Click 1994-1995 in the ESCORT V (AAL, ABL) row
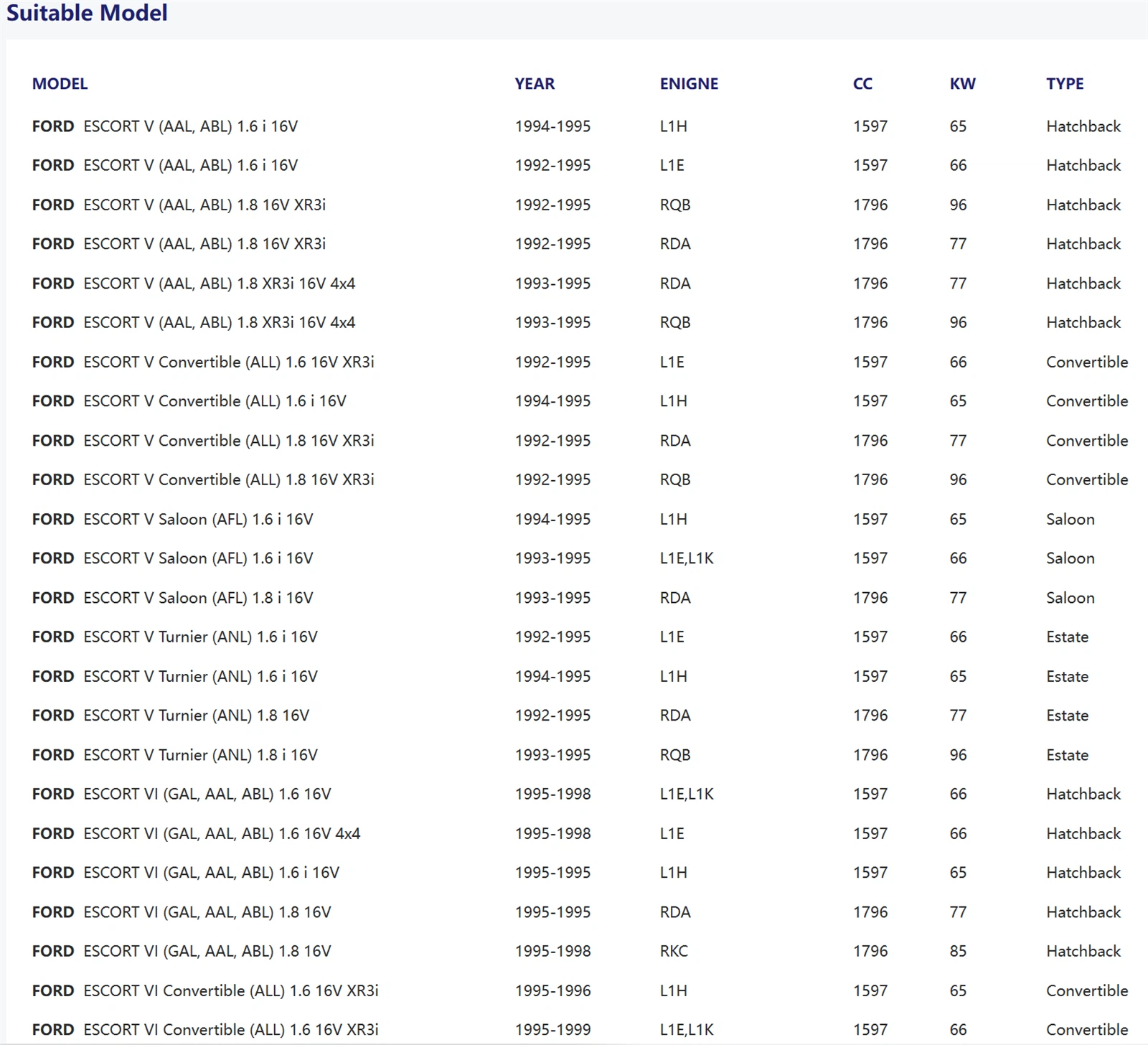Viewport: 1148px width, 1045px height. (x=552, y=126)
